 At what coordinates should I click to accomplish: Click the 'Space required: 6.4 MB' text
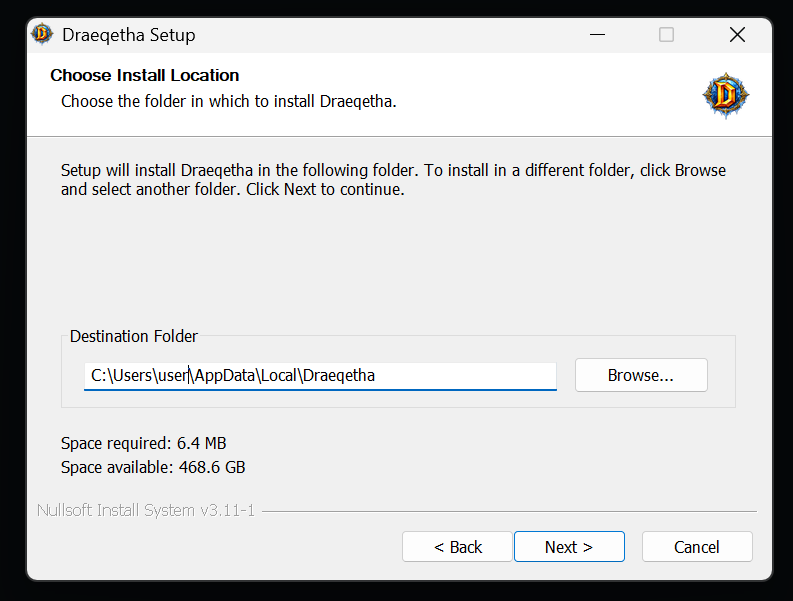144,443
